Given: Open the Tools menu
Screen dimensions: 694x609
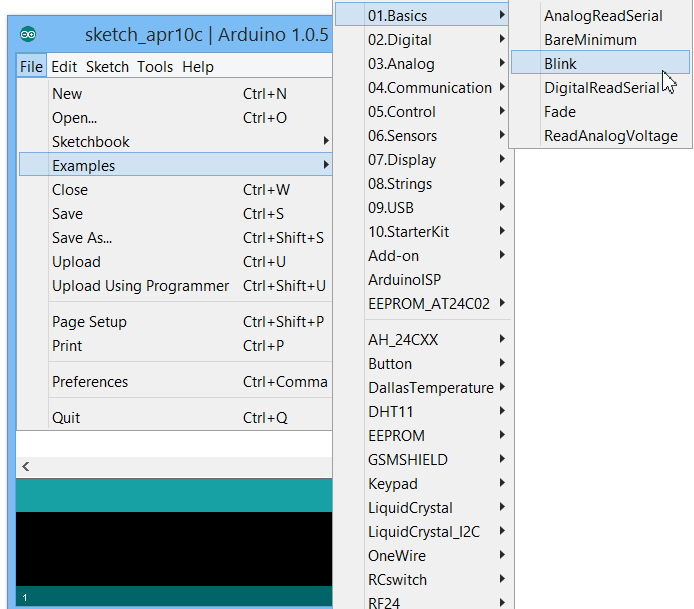Looking at the screenshot, I should coord(155,67).
